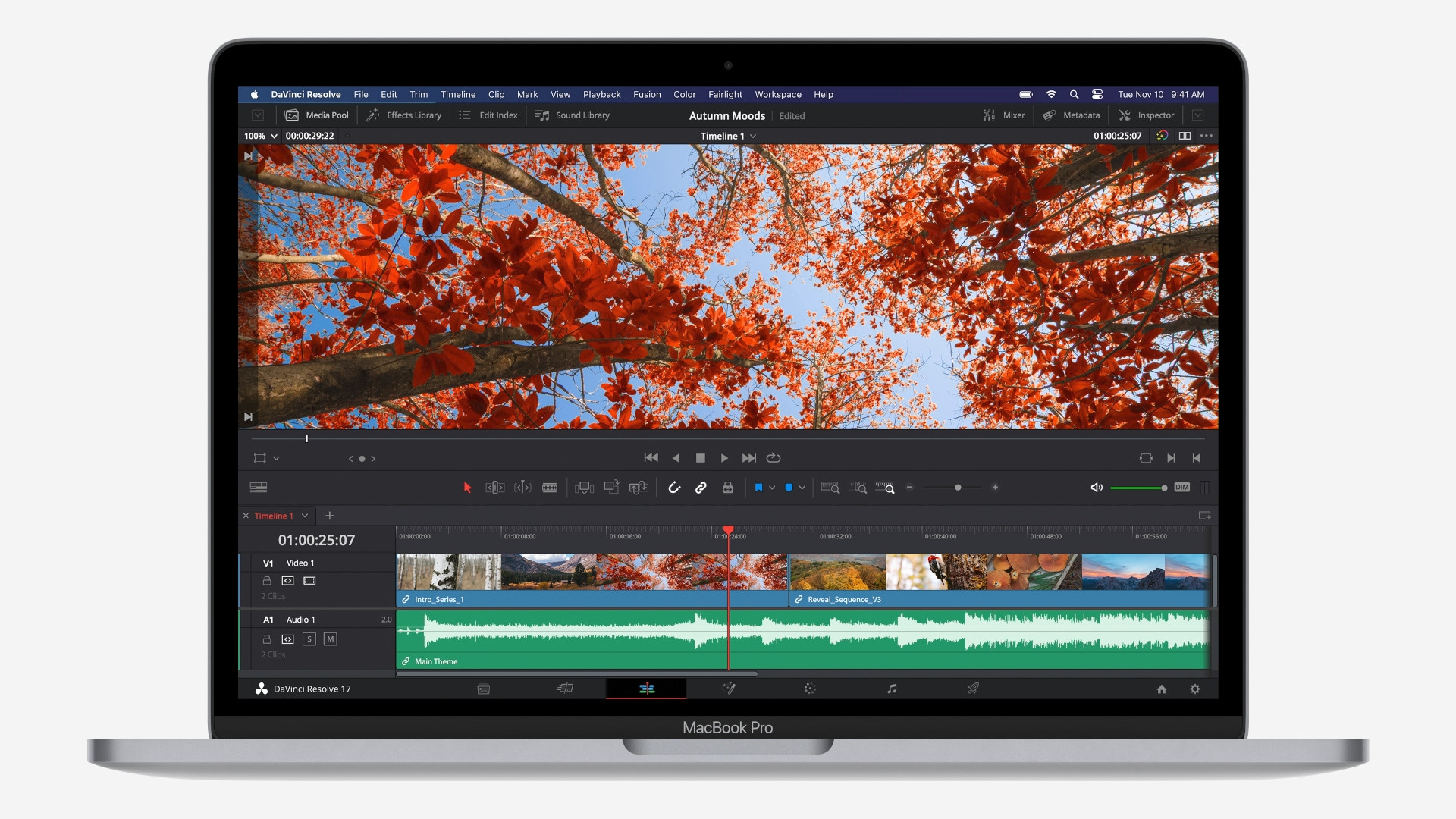Screen dimensions: 1456x819
Task: Click the Edit Index button
Action: 488,115
